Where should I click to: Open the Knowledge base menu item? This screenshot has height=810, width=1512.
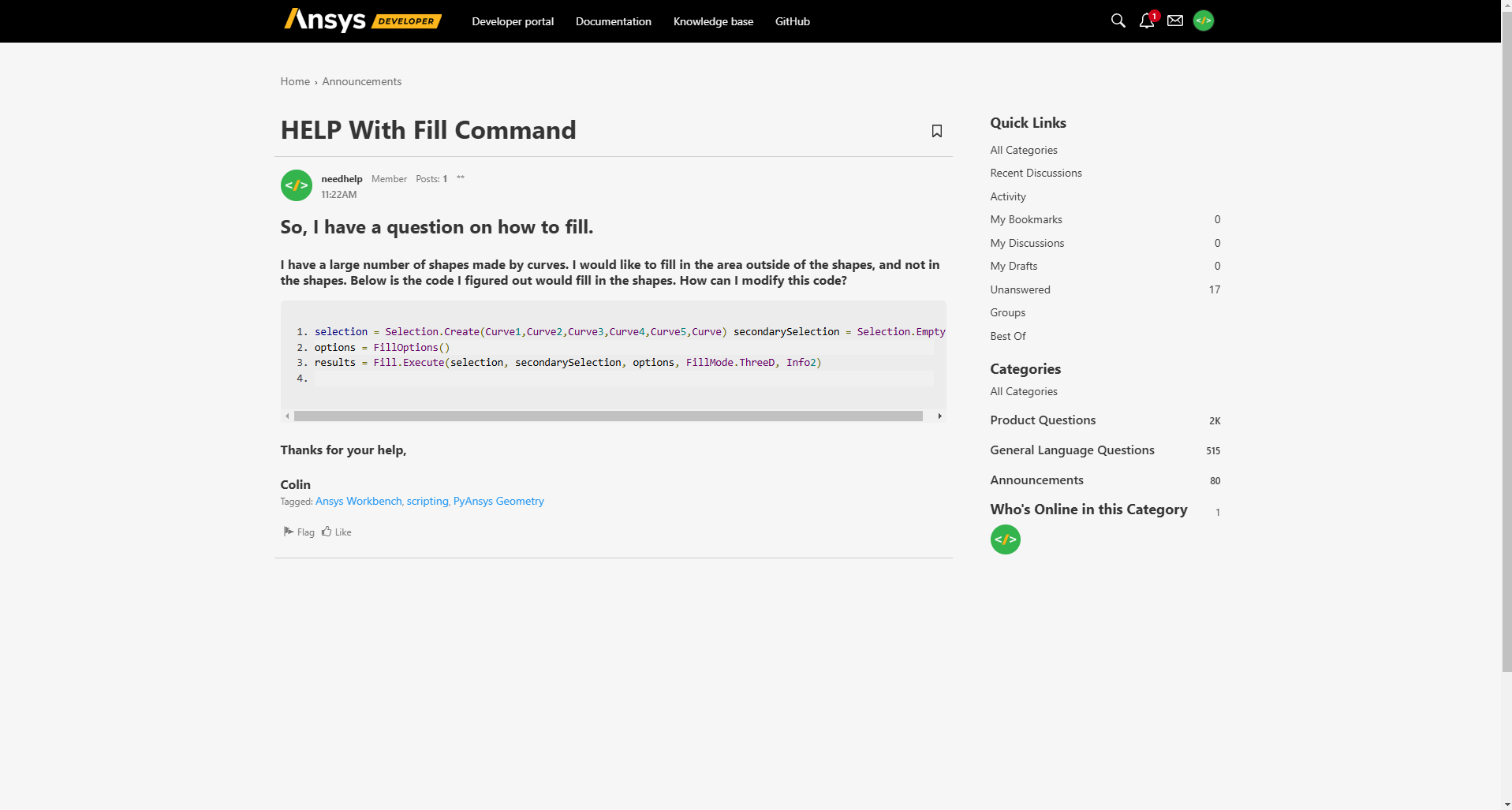(713, 21)
